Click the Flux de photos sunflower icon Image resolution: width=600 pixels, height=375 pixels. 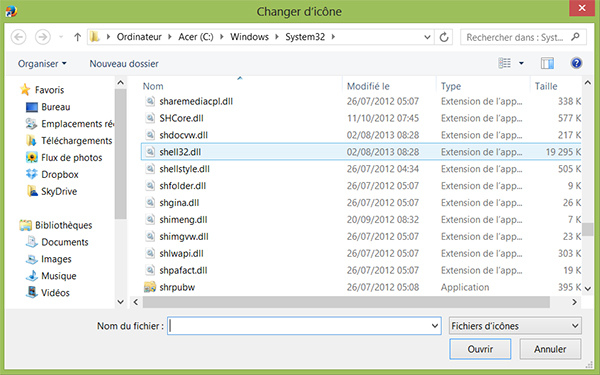[32, 157]
